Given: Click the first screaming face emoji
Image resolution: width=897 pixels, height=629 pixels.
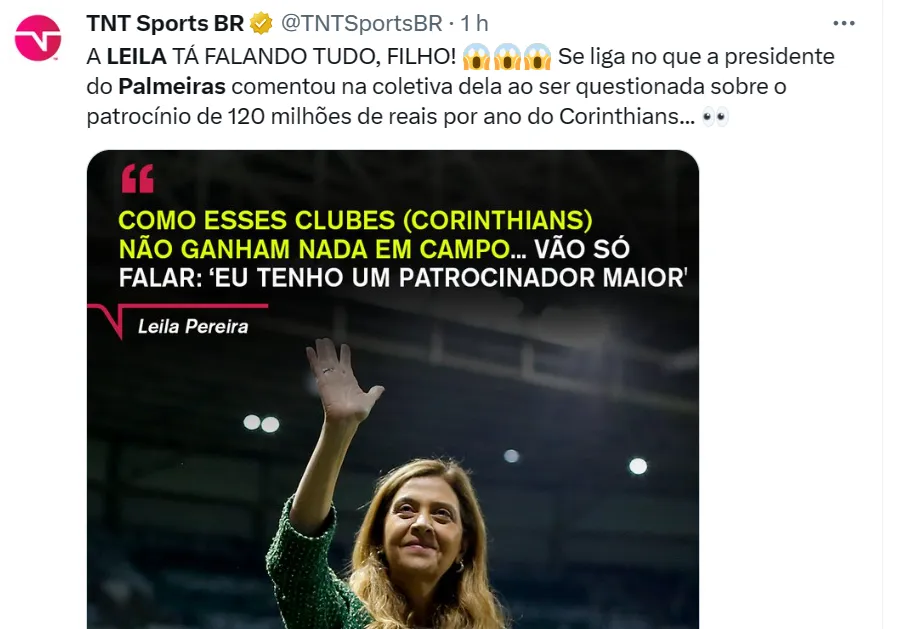Looking at the screenshot, I should click(477, 57).
